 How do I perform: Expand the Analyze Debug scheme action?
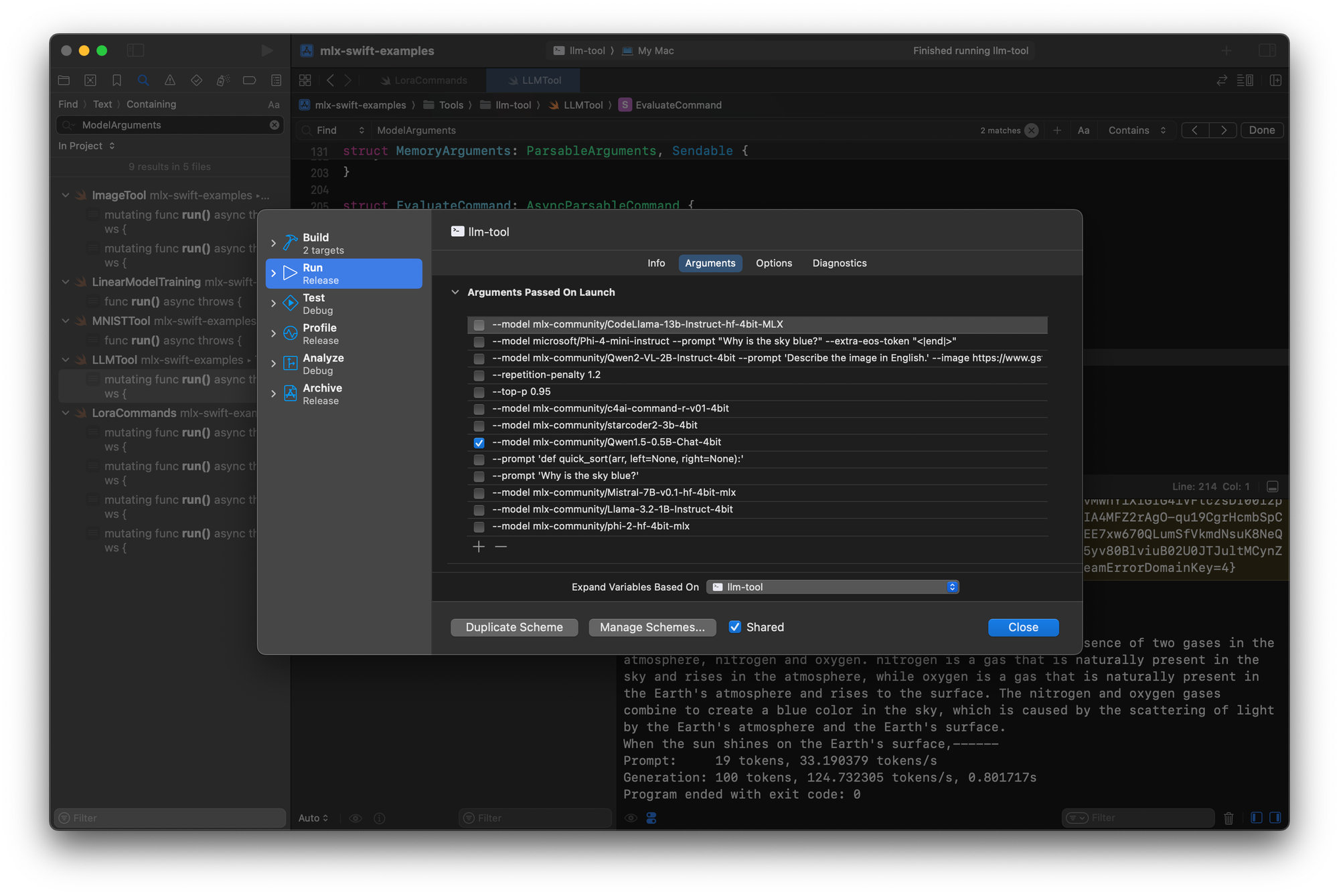tap(274, 363)
